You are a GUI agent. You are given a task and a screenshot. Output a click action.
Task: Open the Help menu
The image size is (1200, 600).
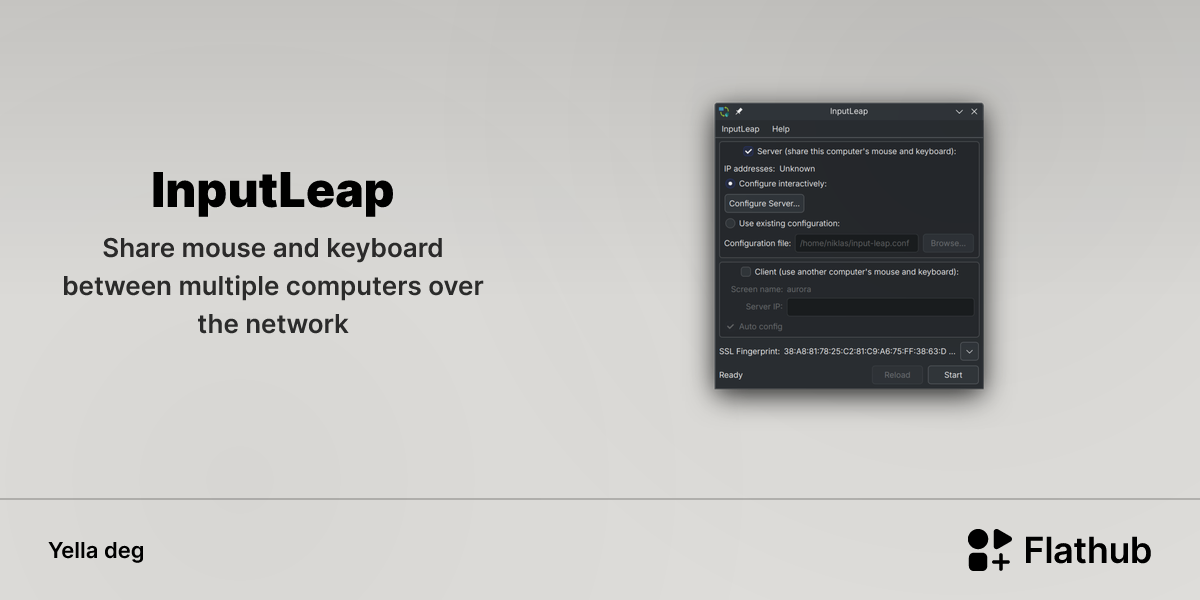781,129
